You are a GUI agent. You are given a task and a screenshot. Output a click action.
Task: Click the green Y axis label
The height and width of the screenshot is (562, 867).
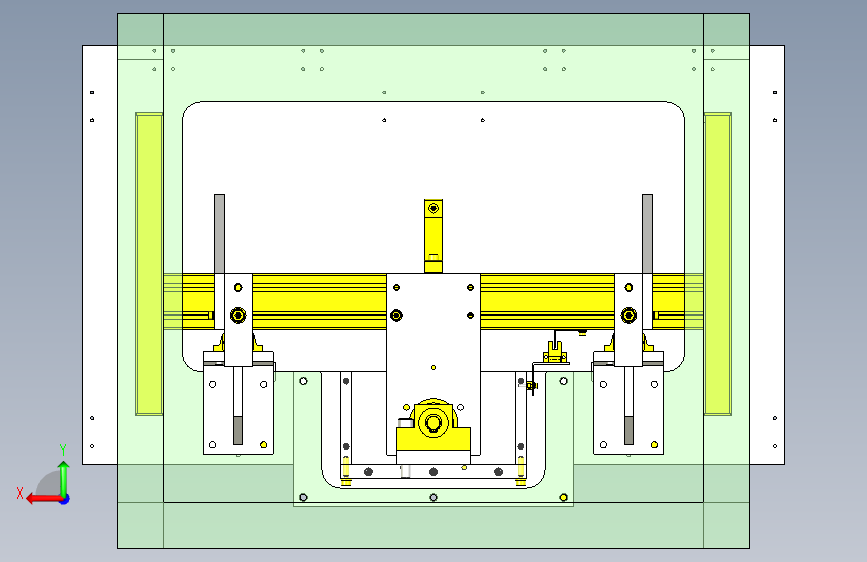(x=63, y=450)
